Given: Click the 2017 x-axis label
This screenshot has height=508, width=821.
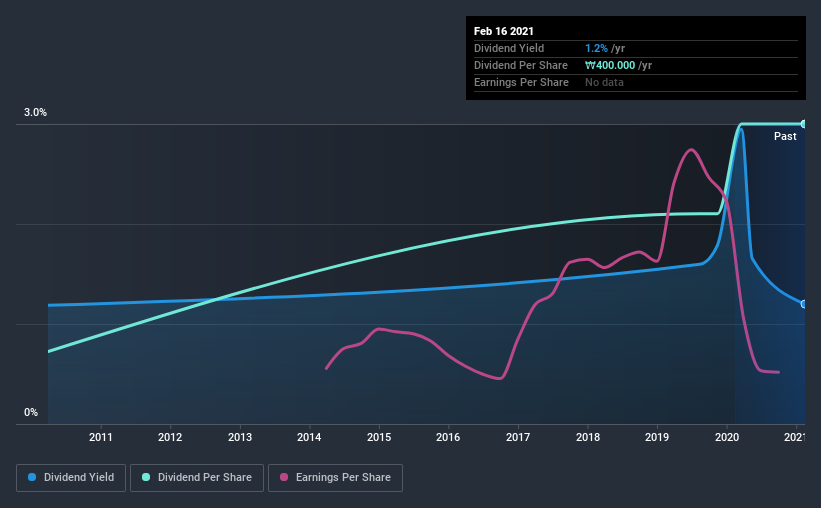Looking at the screenshot, I should 518,437.
